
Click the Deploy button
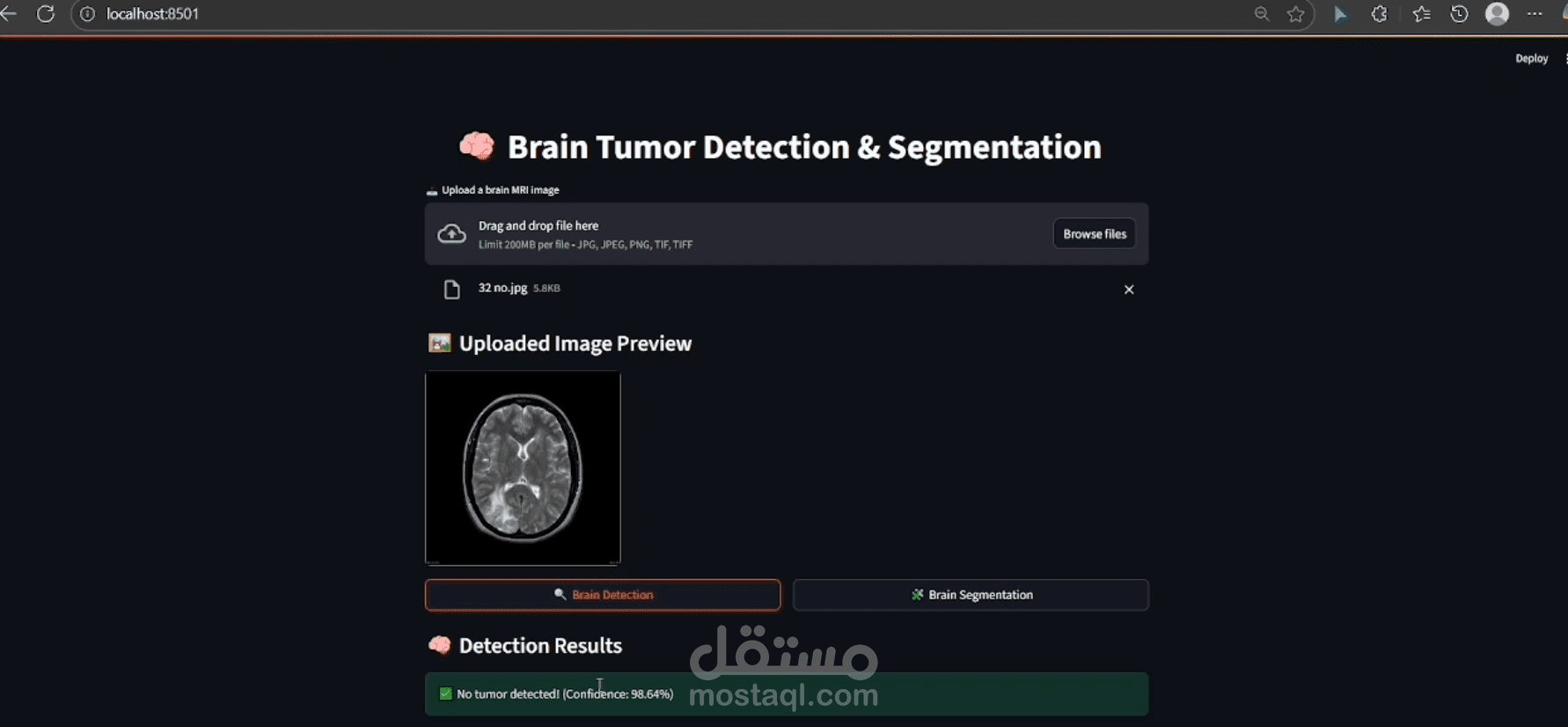pyautogui.click(x=1531, y=58)
